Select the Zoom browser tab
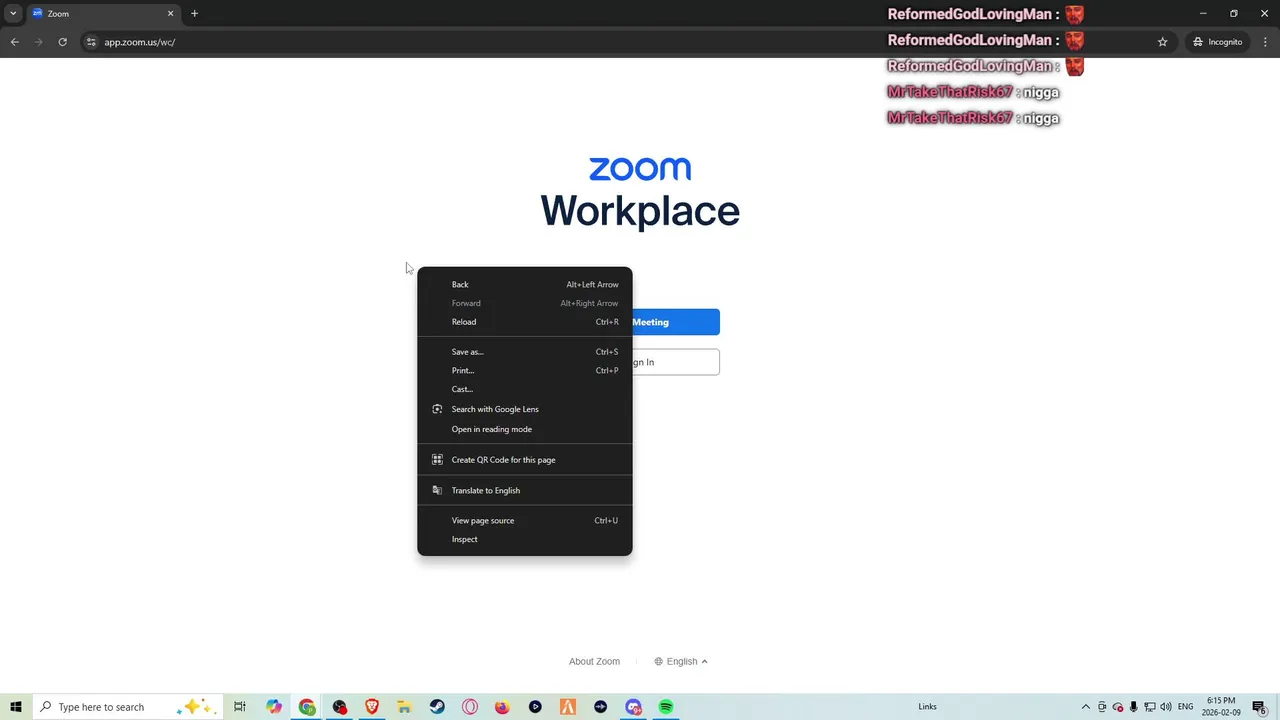1280x720 pixels. click(102, 14)
